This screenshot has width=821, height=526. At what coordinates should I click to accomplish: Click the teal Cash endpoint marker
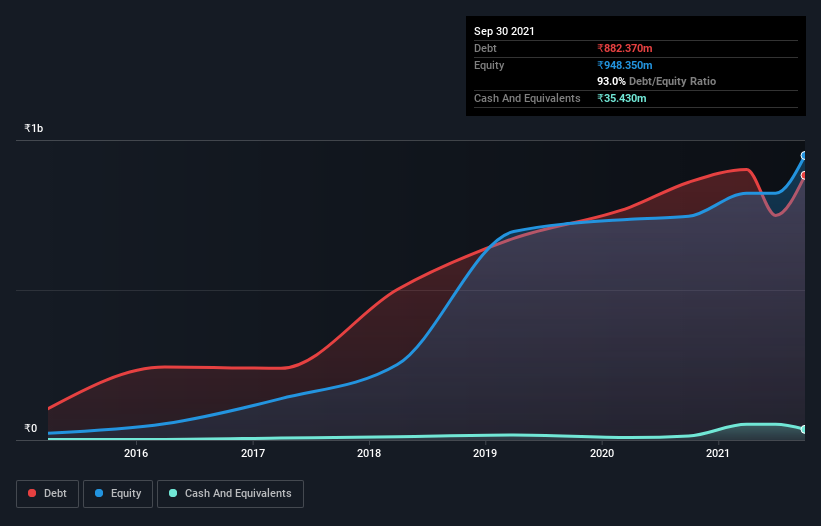point(804,429)
